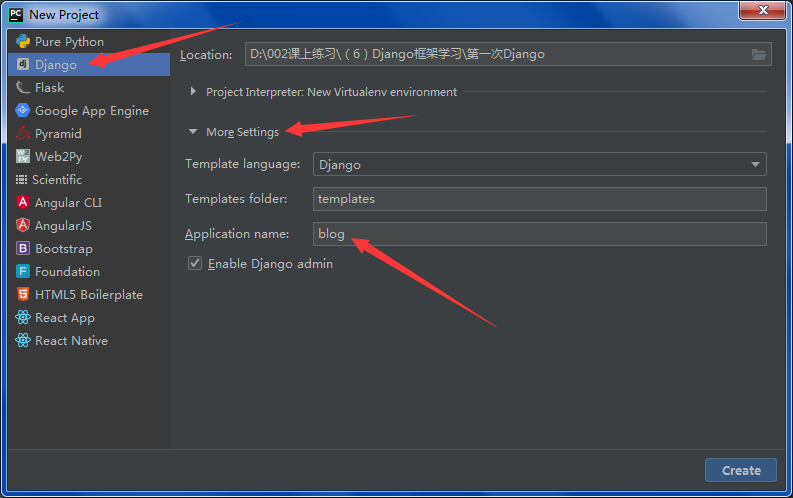Collapse the More Settings section
Viewport: 793px width, 498px height.
(x=193, y=131)
